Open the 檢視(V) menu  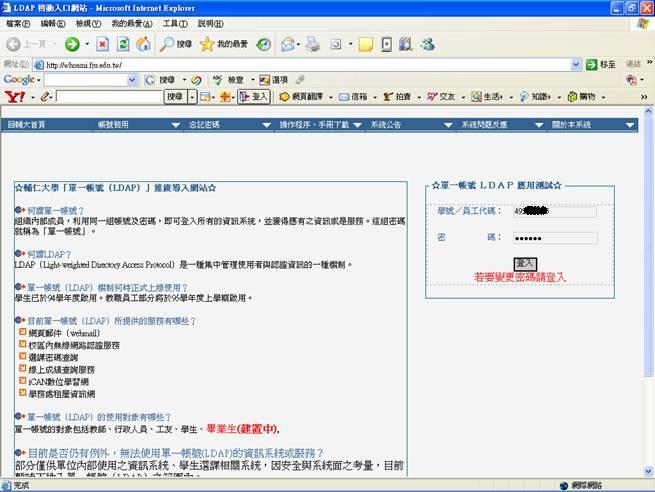pos(88,24)
